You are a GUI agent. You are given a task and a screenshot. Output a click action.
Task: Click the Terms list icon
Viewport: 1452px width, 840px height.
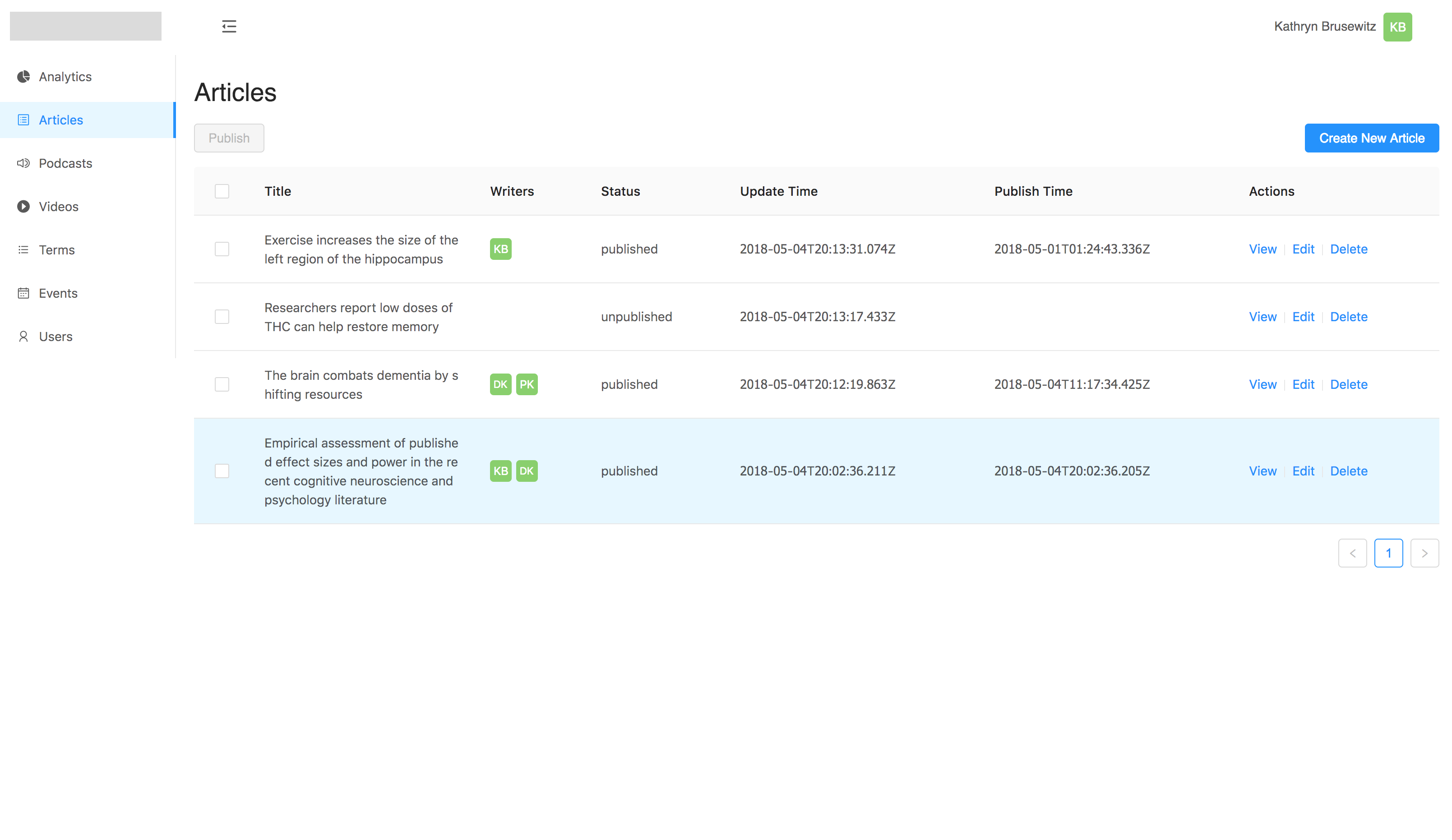(x=23, y=250)
